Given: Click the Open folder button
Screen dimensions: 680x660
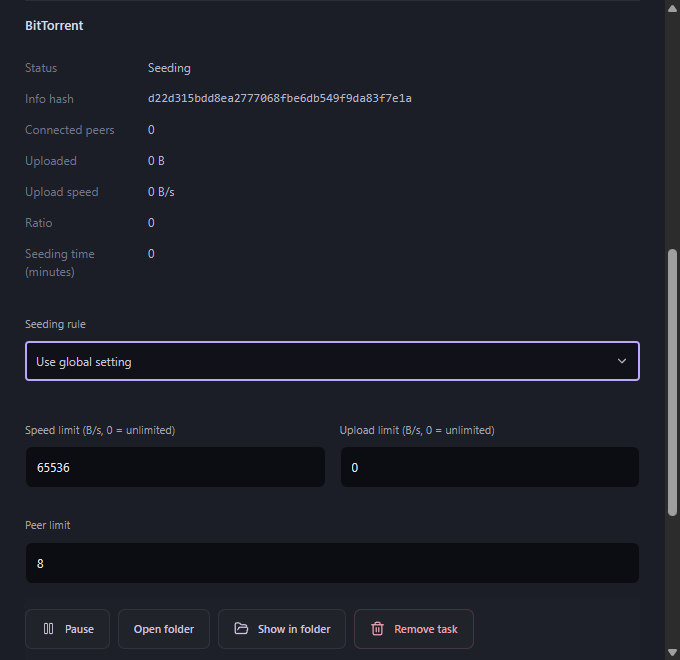Looking at the screenshot, I should (164, 629).
